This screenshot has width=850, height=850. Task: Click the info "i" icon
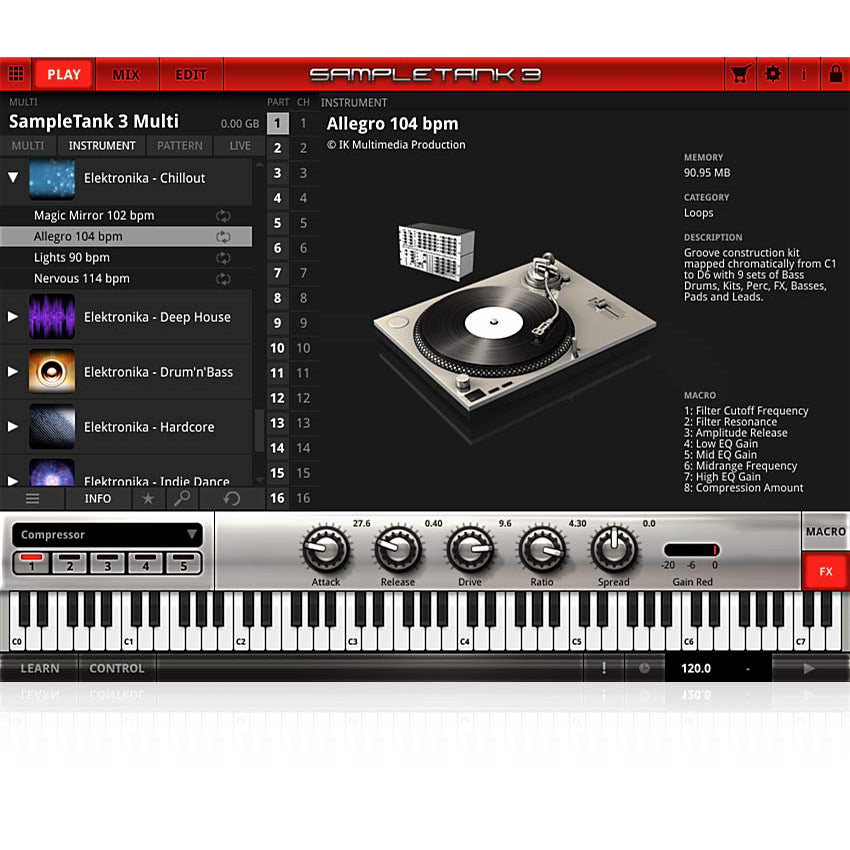click(x=805, y=73)
